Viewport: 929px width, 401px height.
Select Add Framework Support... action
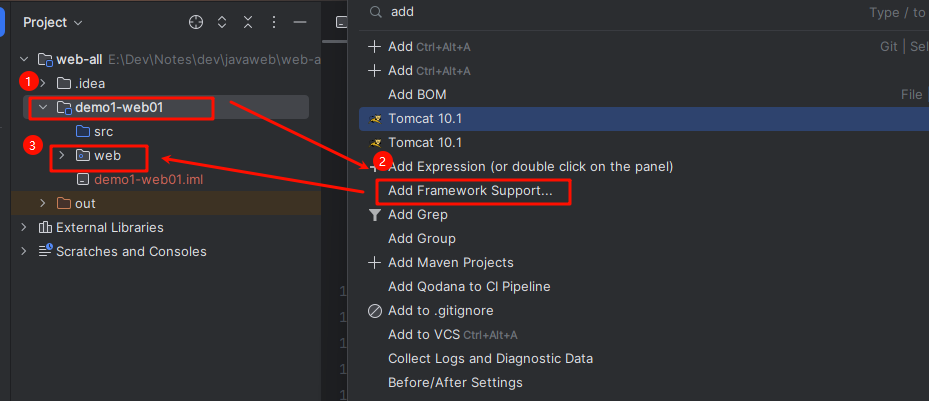pyautogui.click(x=470, y=191)
